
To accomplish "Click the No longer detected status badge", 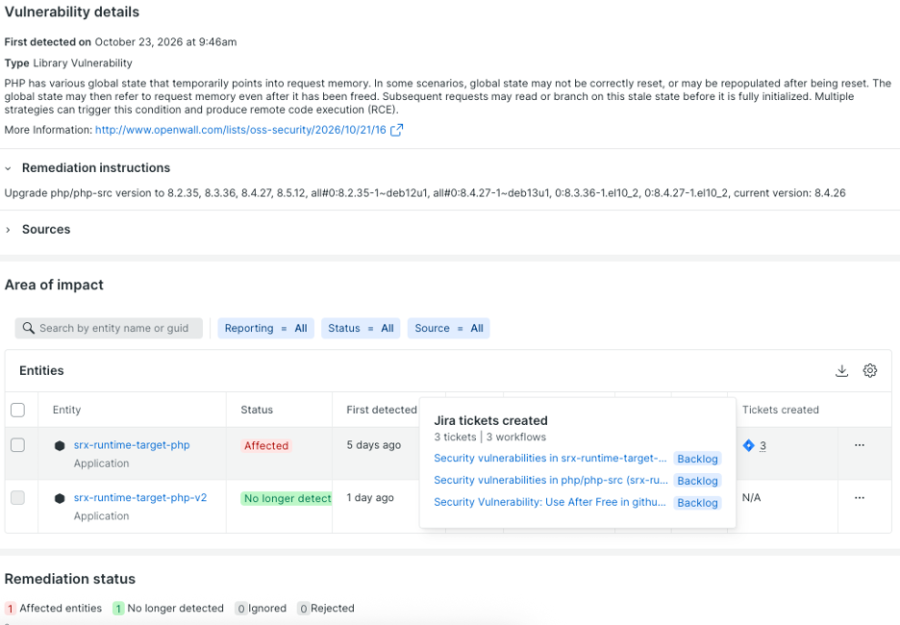I will click(x=286, y=499).
